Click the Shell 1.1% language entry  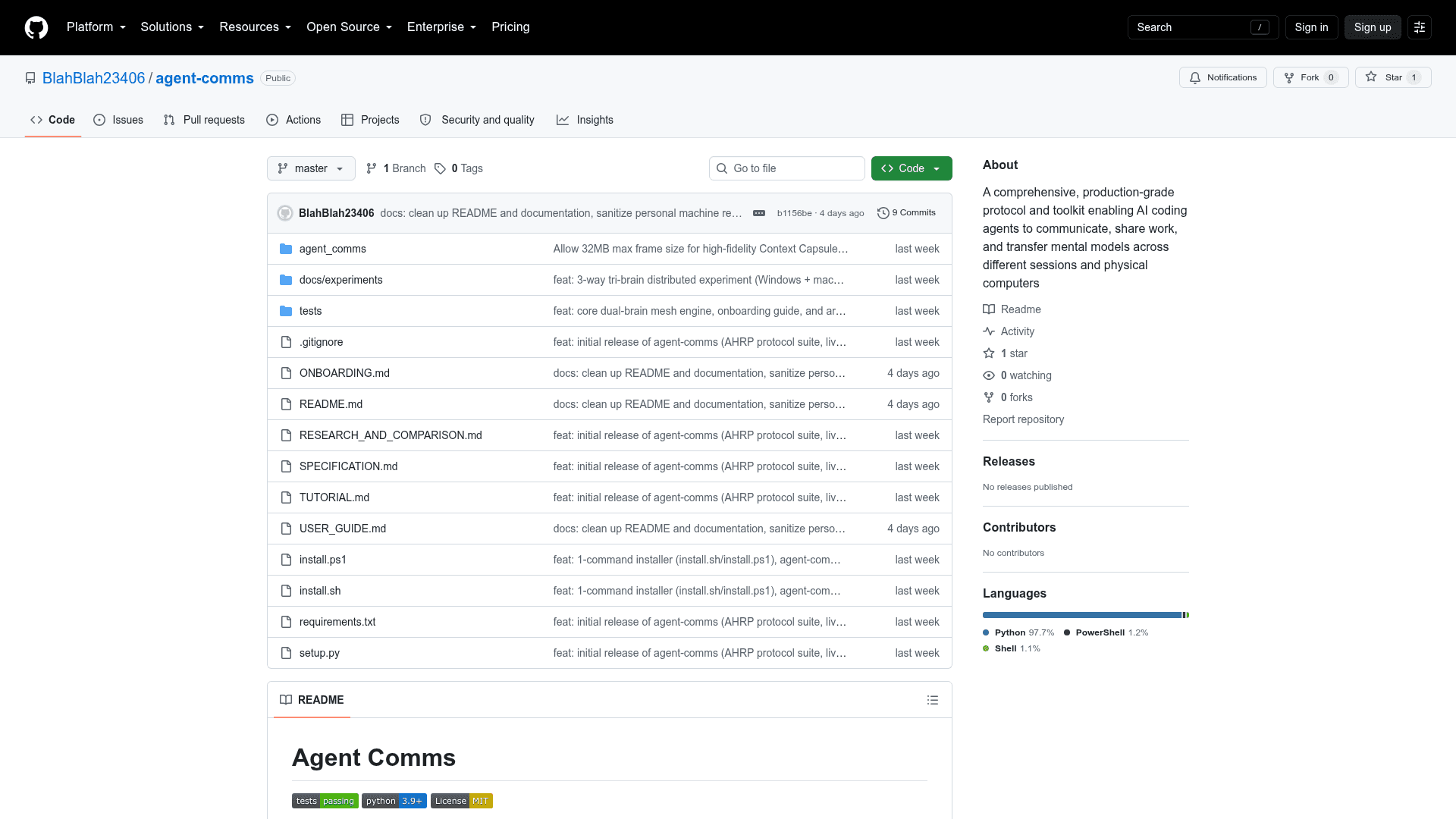coord(1012,648)
